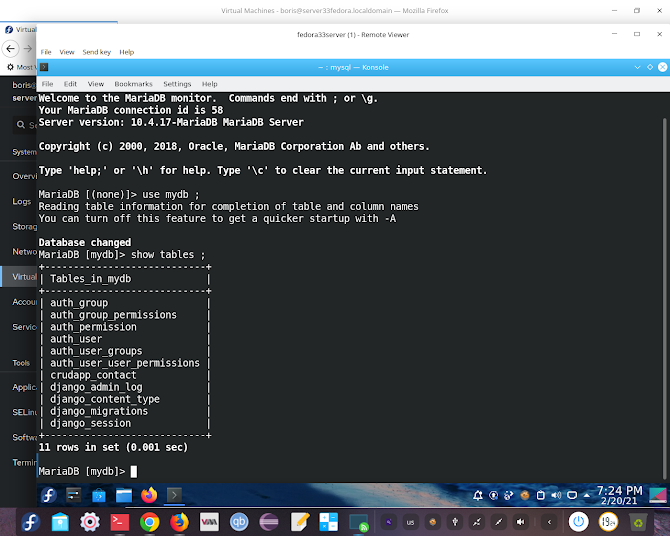
Task: Open the Fedora application launcher in the guest panel
Action: click(49, 495)
